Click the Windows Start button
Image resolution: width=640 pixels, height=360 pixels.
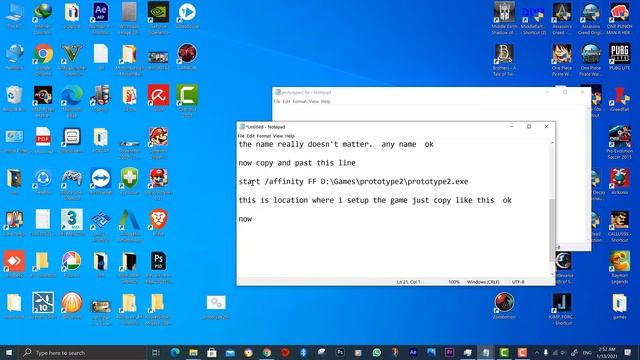[9, 352]
